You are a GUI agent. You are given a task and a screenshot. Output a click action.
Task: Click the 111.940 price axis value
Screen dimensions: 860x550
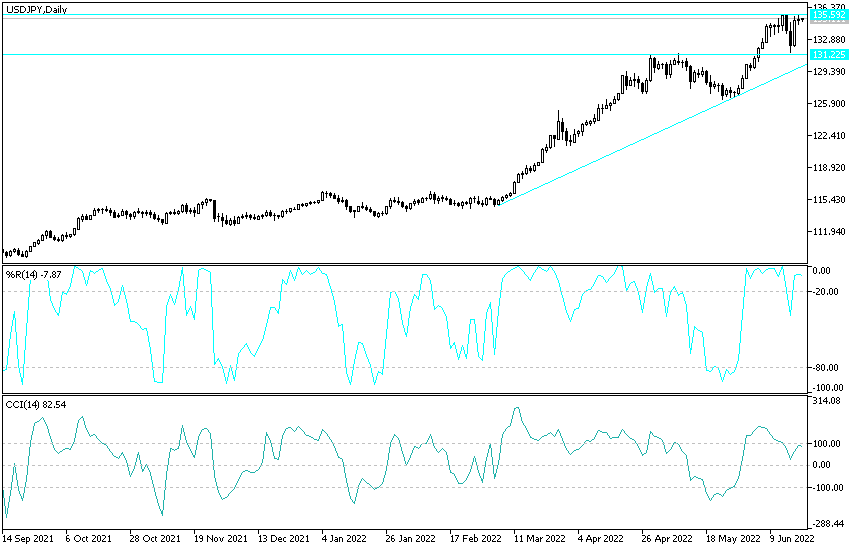click(829, 231)
